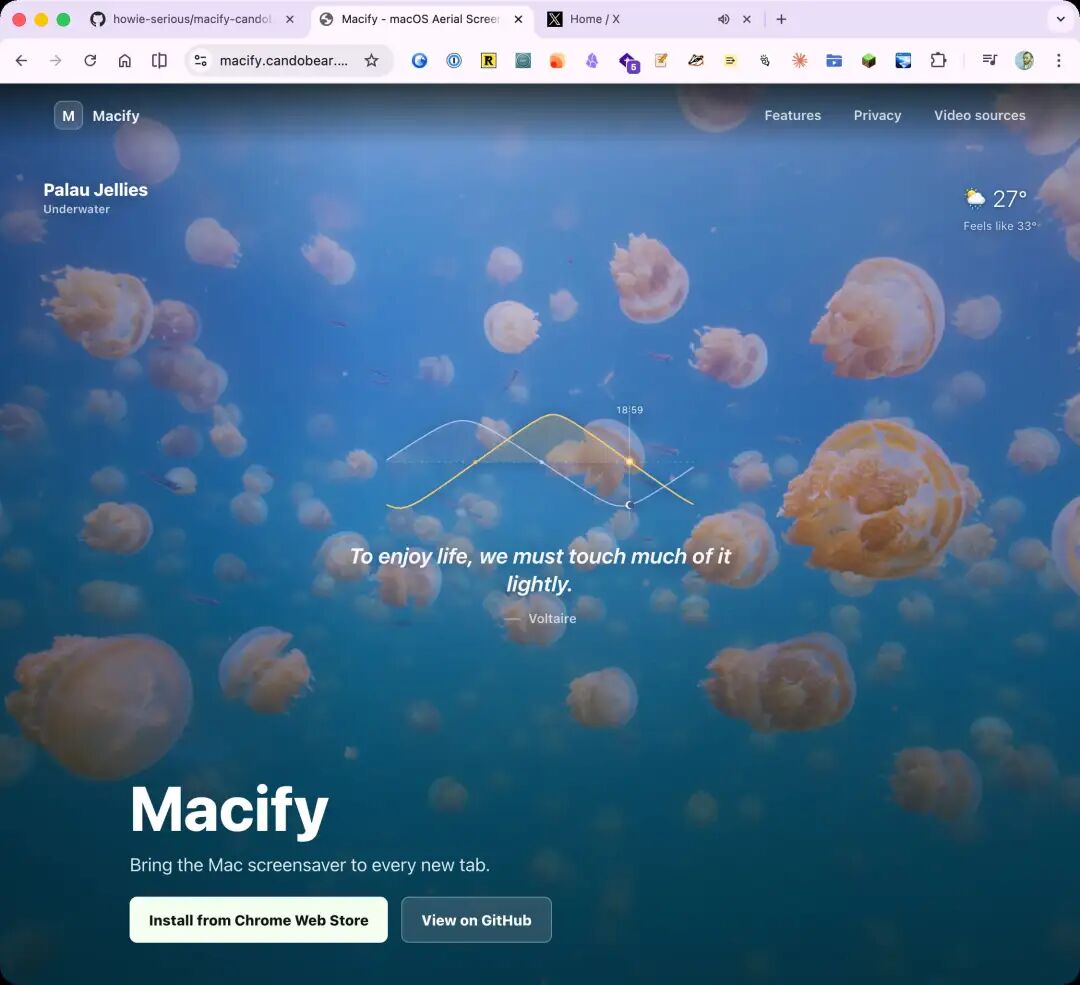Expand the tab search dropdown chevron

pos(1061,19)
